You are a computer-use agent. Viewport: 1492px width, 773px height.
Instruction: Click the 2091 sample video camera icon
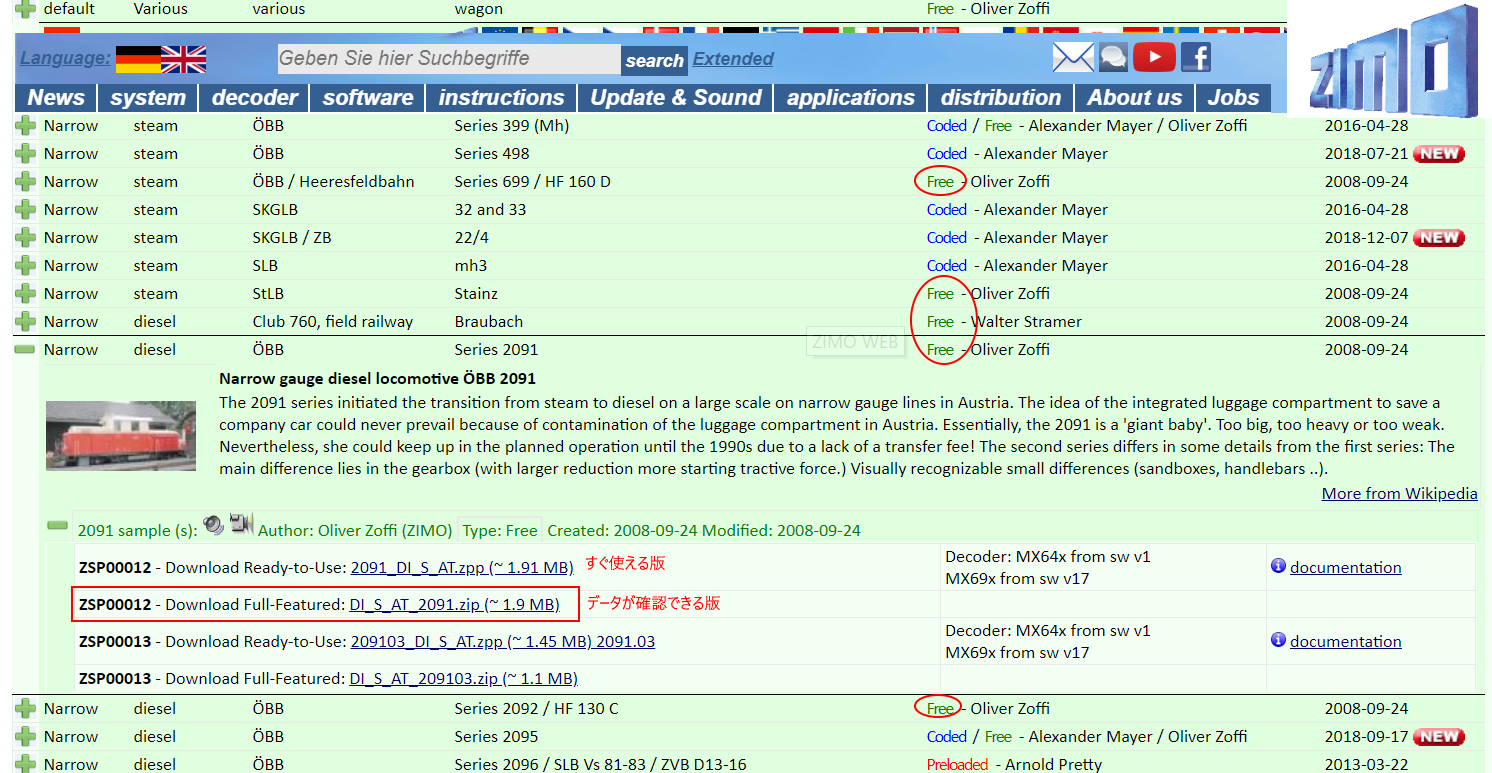click(241, 523)
